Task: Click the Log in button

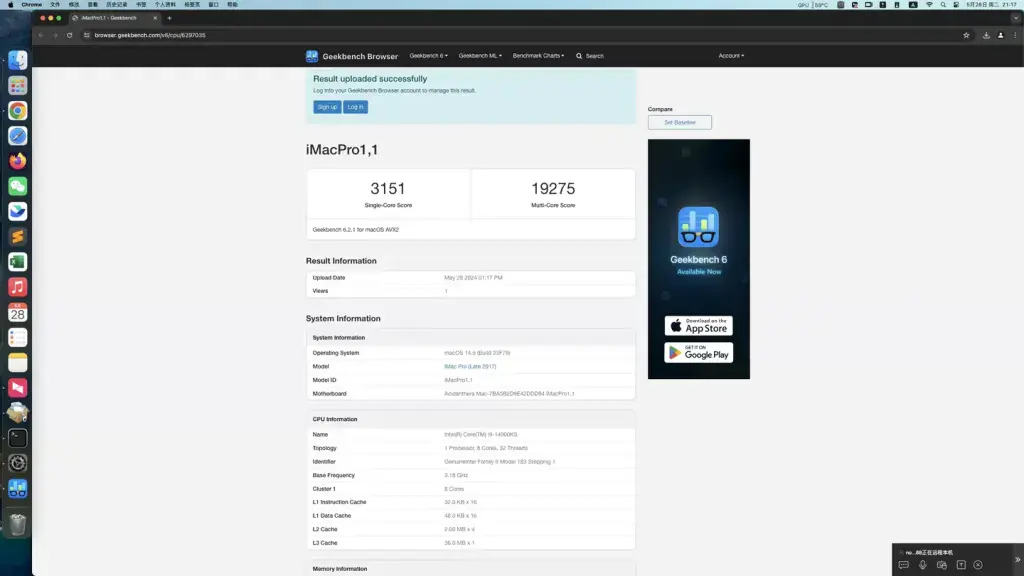Action: tap(355, 107)
